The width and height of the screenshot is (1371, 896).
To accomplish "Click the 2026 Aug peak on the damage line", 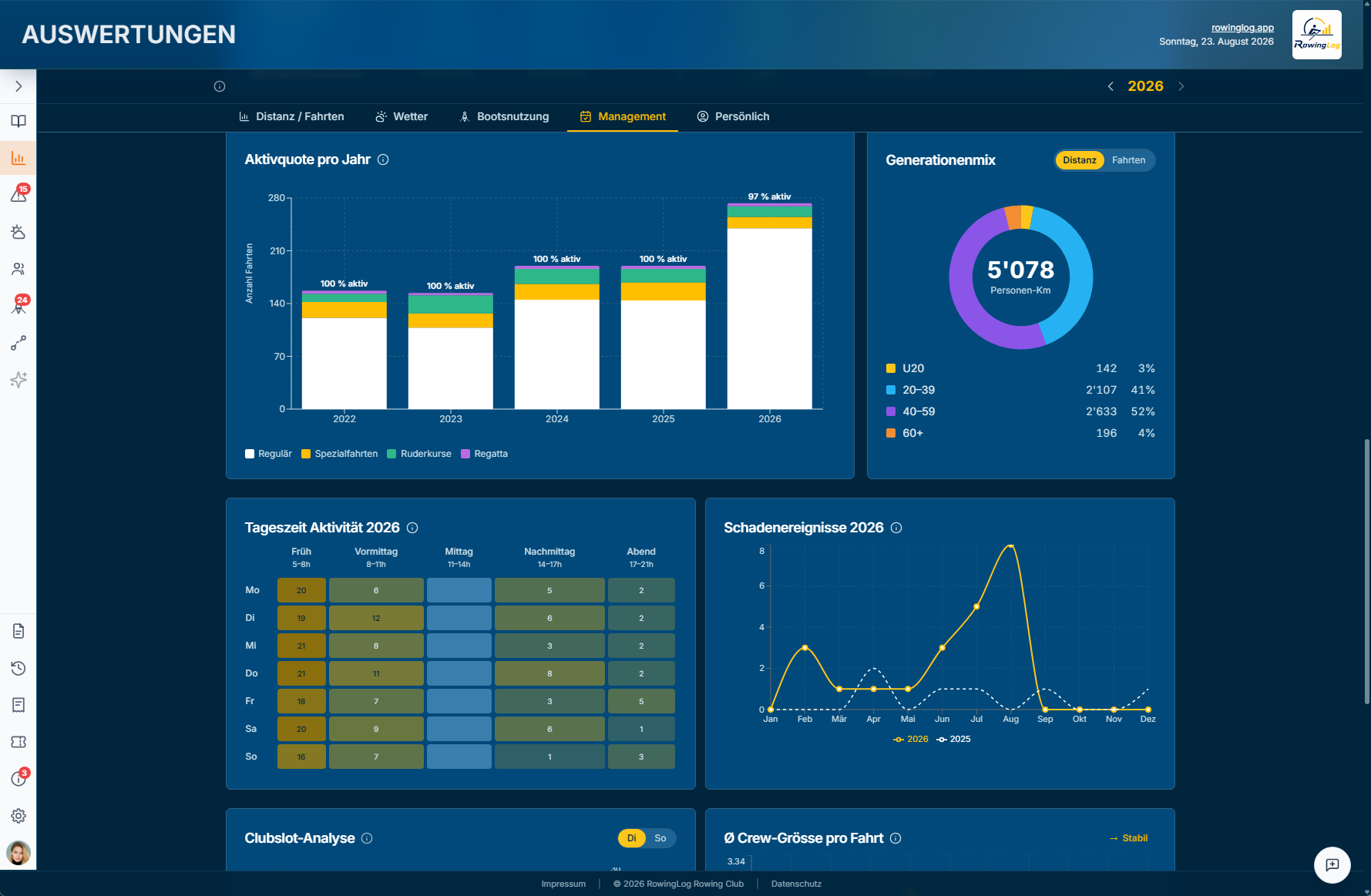I will [x=1010, y=546].
